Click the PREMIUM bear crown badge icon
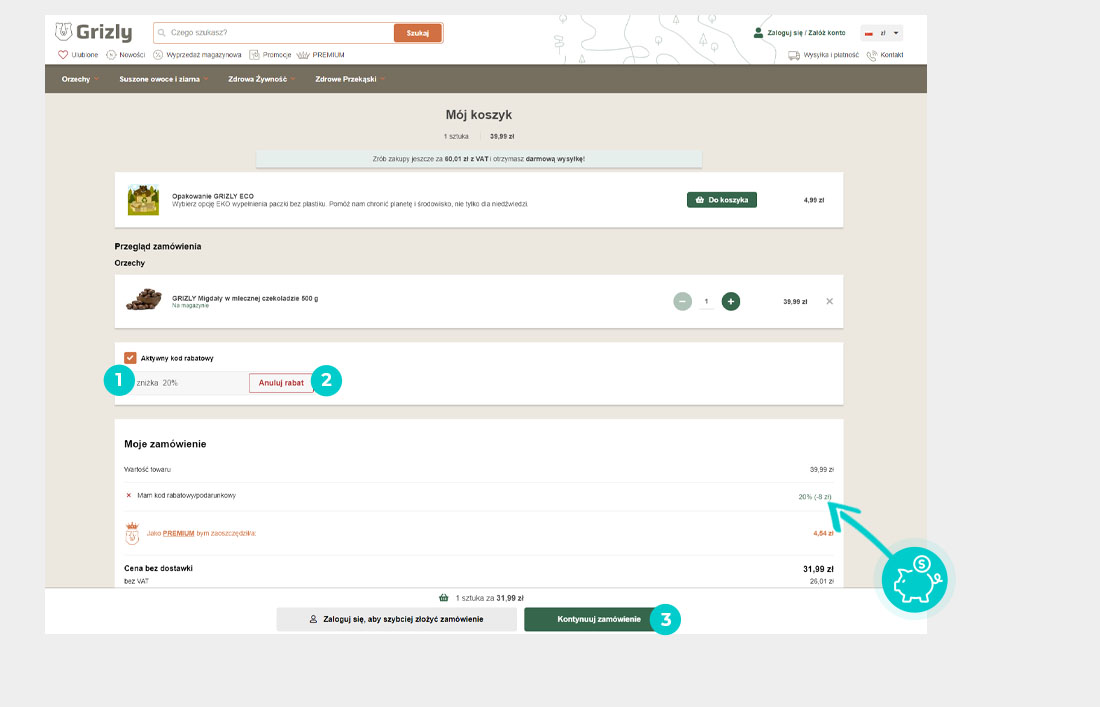Screen dimensions: 1100x707 click(x=132, y=534)
